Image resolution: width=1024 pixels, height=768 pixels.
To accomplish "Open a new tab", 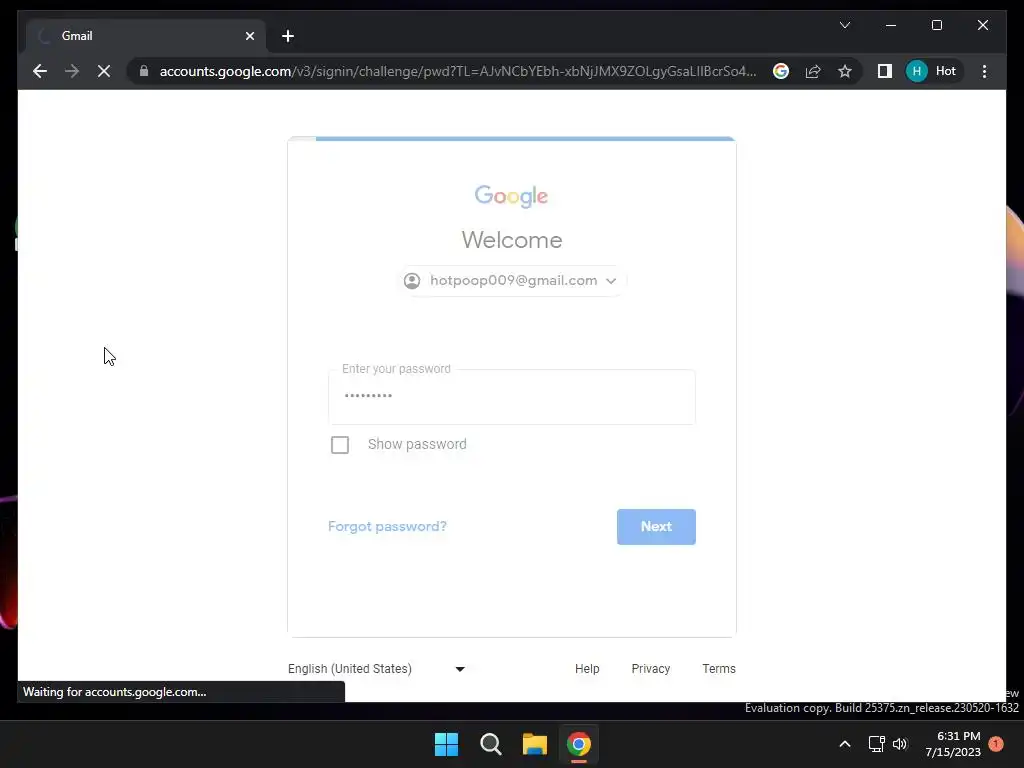I will [288, 36].
